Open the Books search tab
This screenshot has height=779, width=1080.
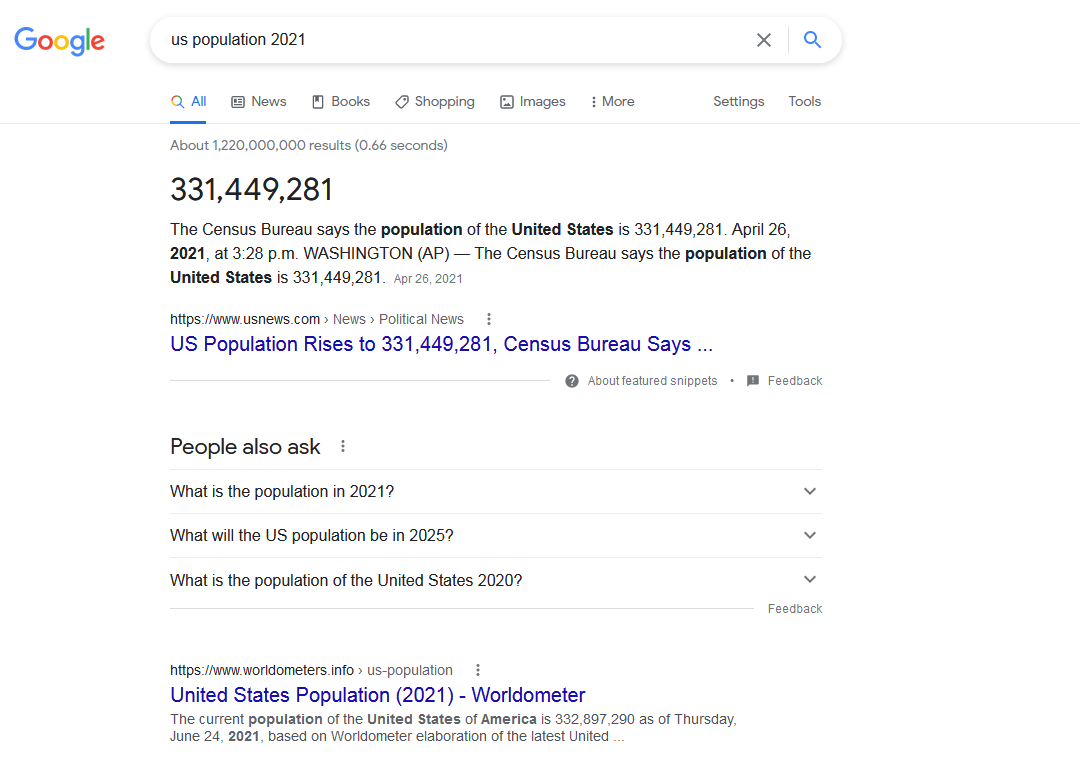tap(341, 102)
